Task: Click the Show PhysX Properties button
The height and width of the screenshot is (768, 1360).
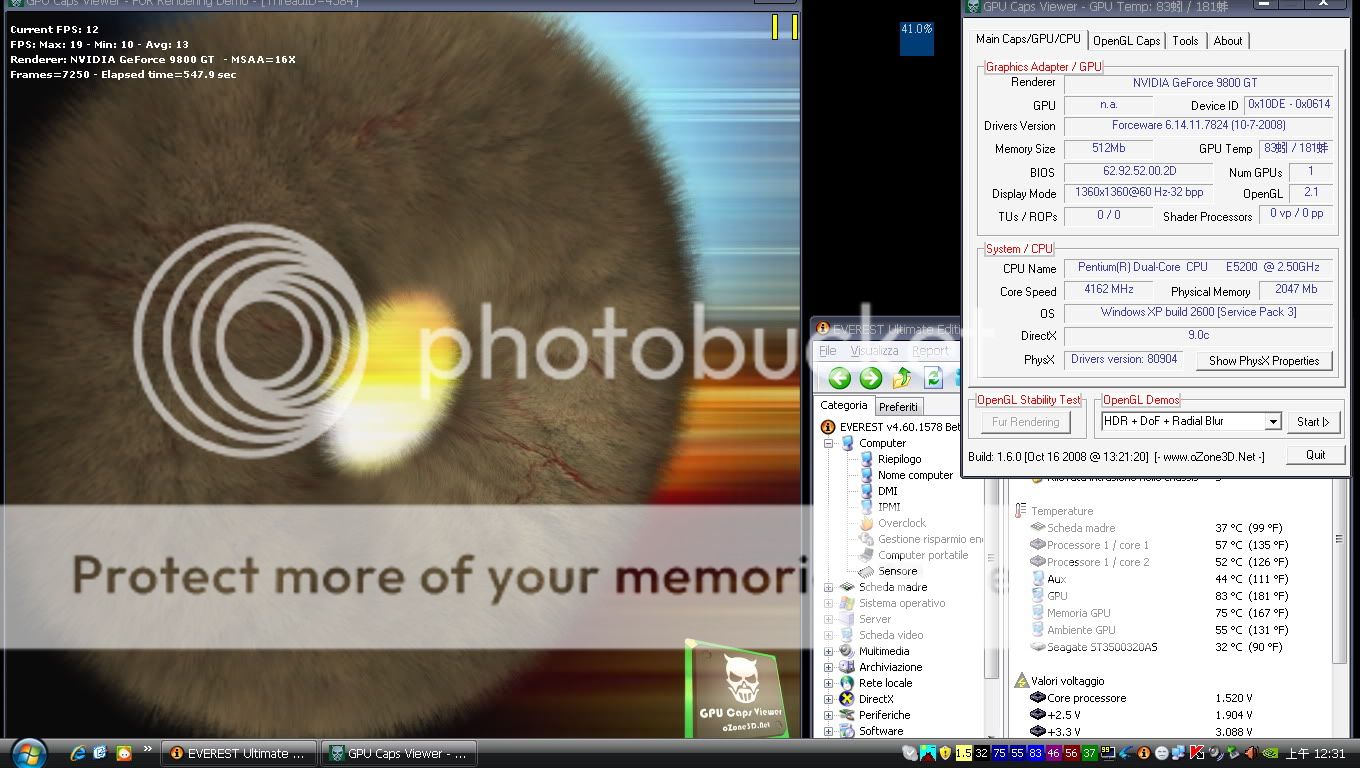Action: tap(1264, 361)
